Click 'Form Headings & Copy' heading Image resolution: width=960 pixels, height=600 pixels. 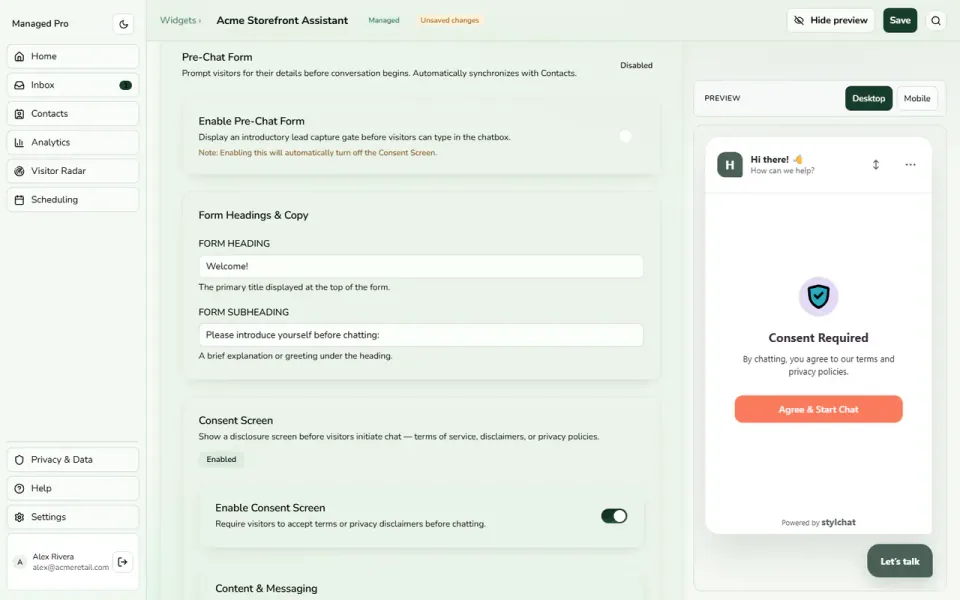253,216
